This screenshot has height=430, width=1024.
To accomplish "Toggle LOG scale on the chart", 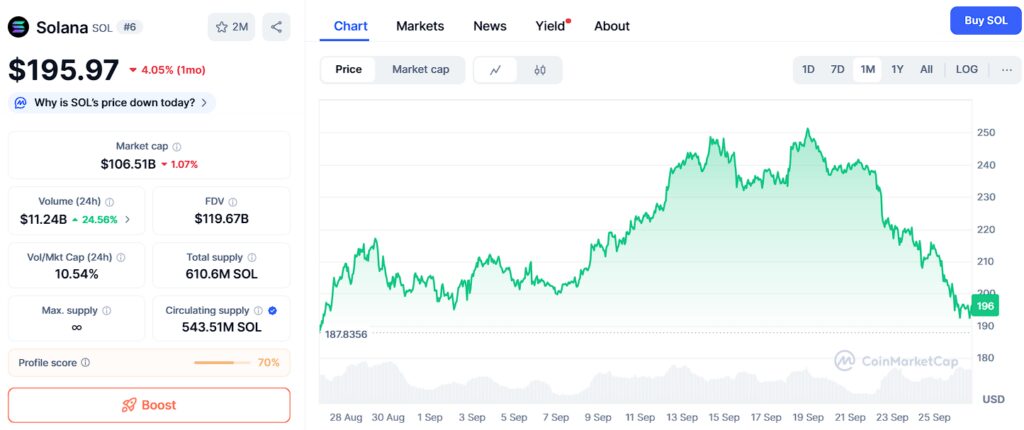I will pos(967,69).
